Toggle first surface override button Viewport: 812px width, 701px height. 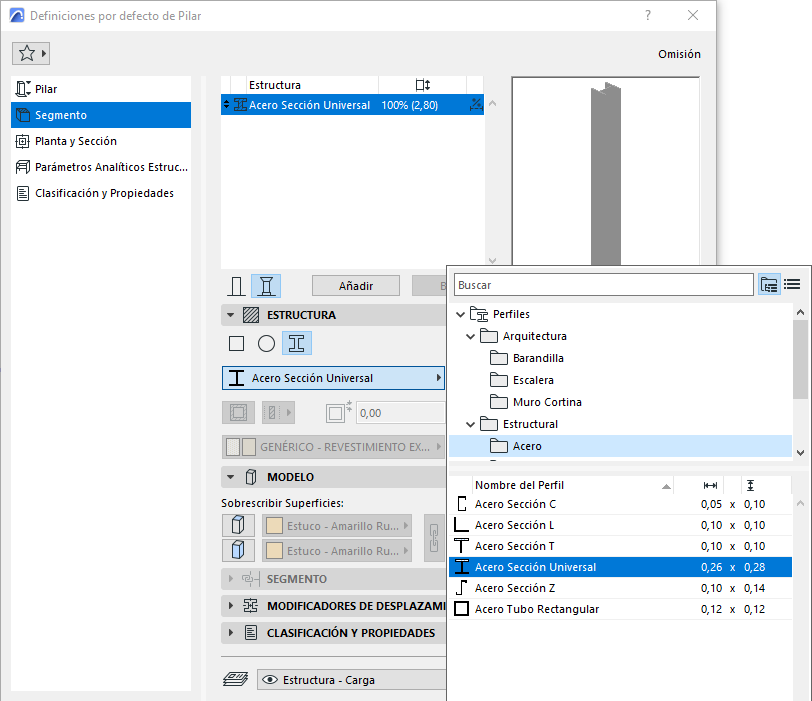point(238,525)
